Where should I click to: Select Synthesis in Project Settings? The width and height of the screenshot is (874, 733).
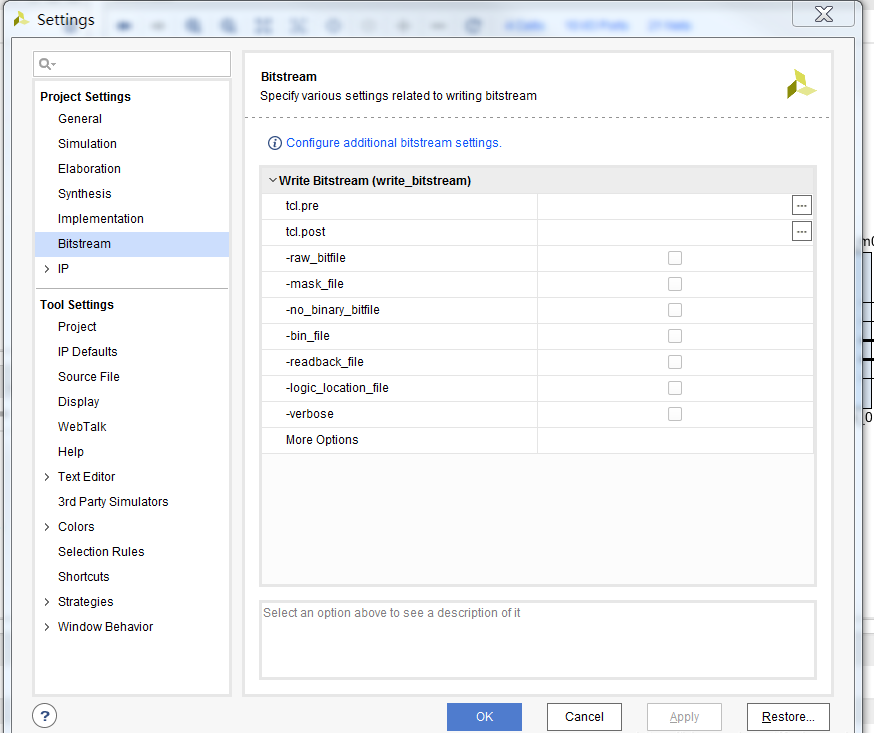(85, 194)
